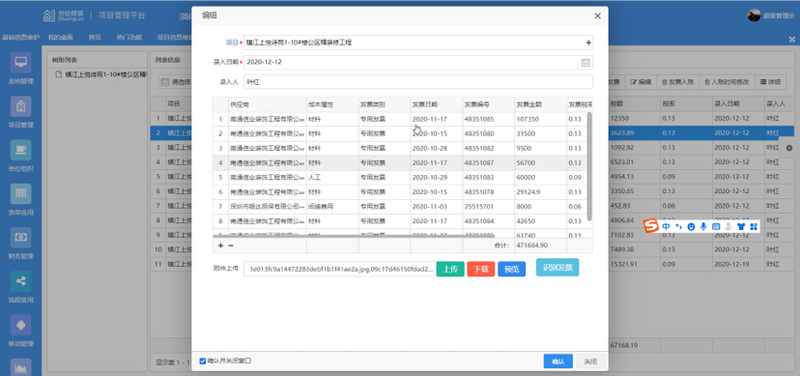Click the red 下载 download button
This screenshot has height=376, width=800.
tap(481, 269)
